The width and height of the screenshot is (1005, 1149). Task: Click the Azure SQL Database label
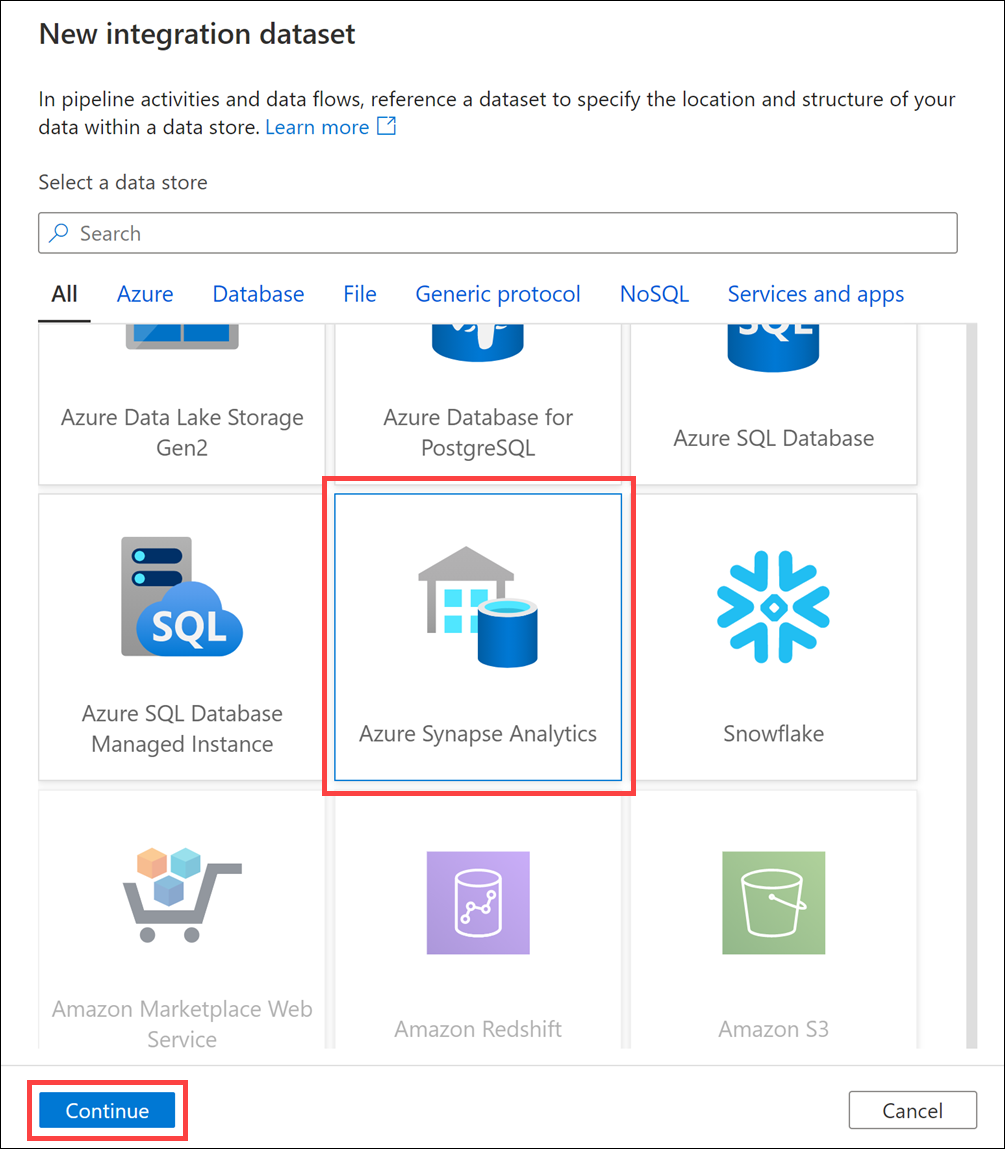point(773,438)
